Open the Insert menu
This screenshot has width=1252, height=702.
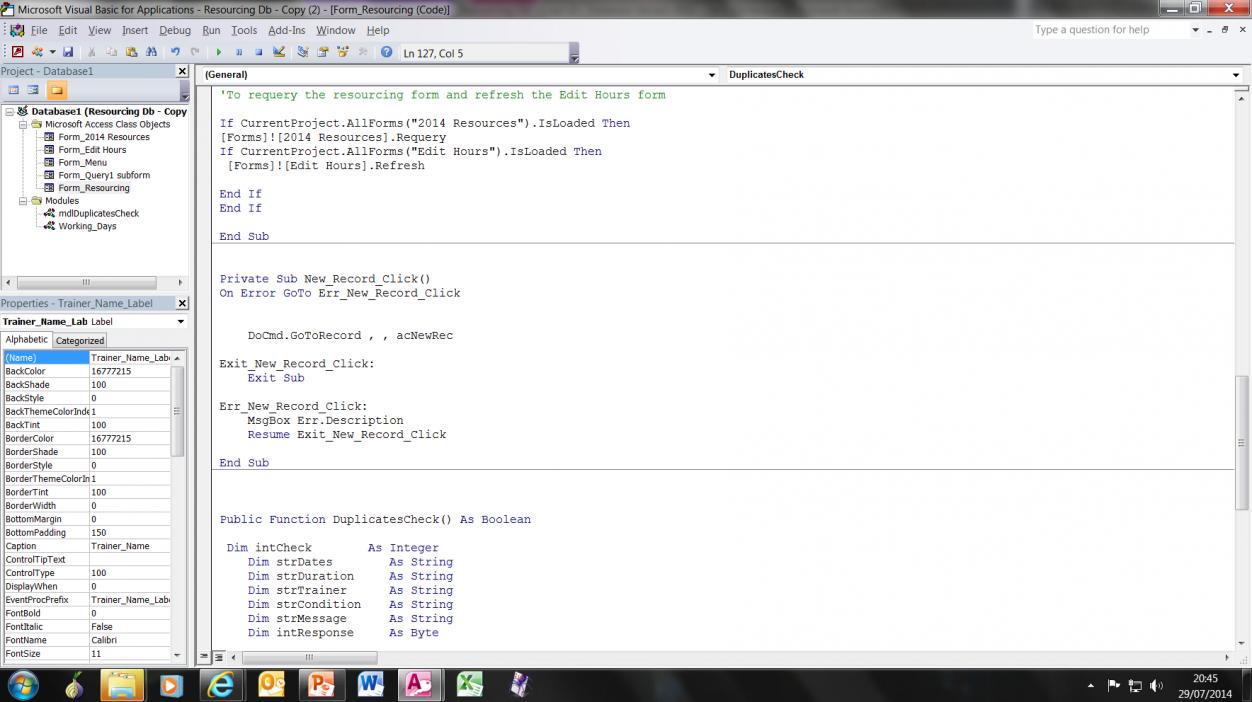[x=135, y=30]
